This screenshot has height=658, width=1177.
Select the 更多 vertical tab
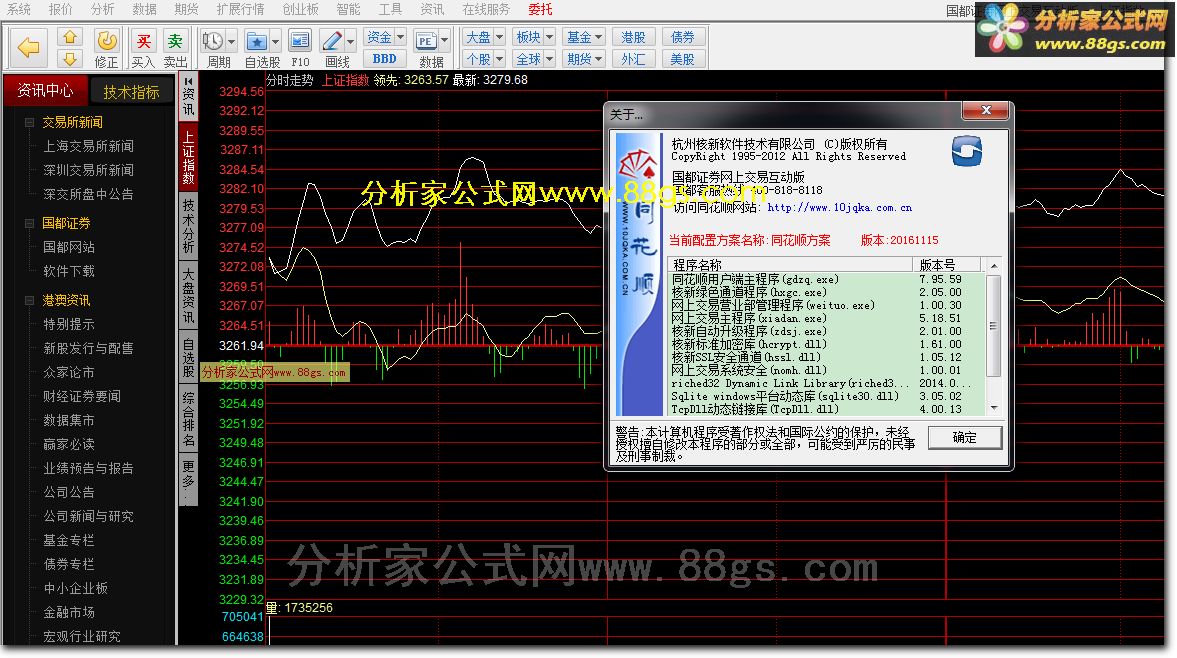[x=188, y=479]
